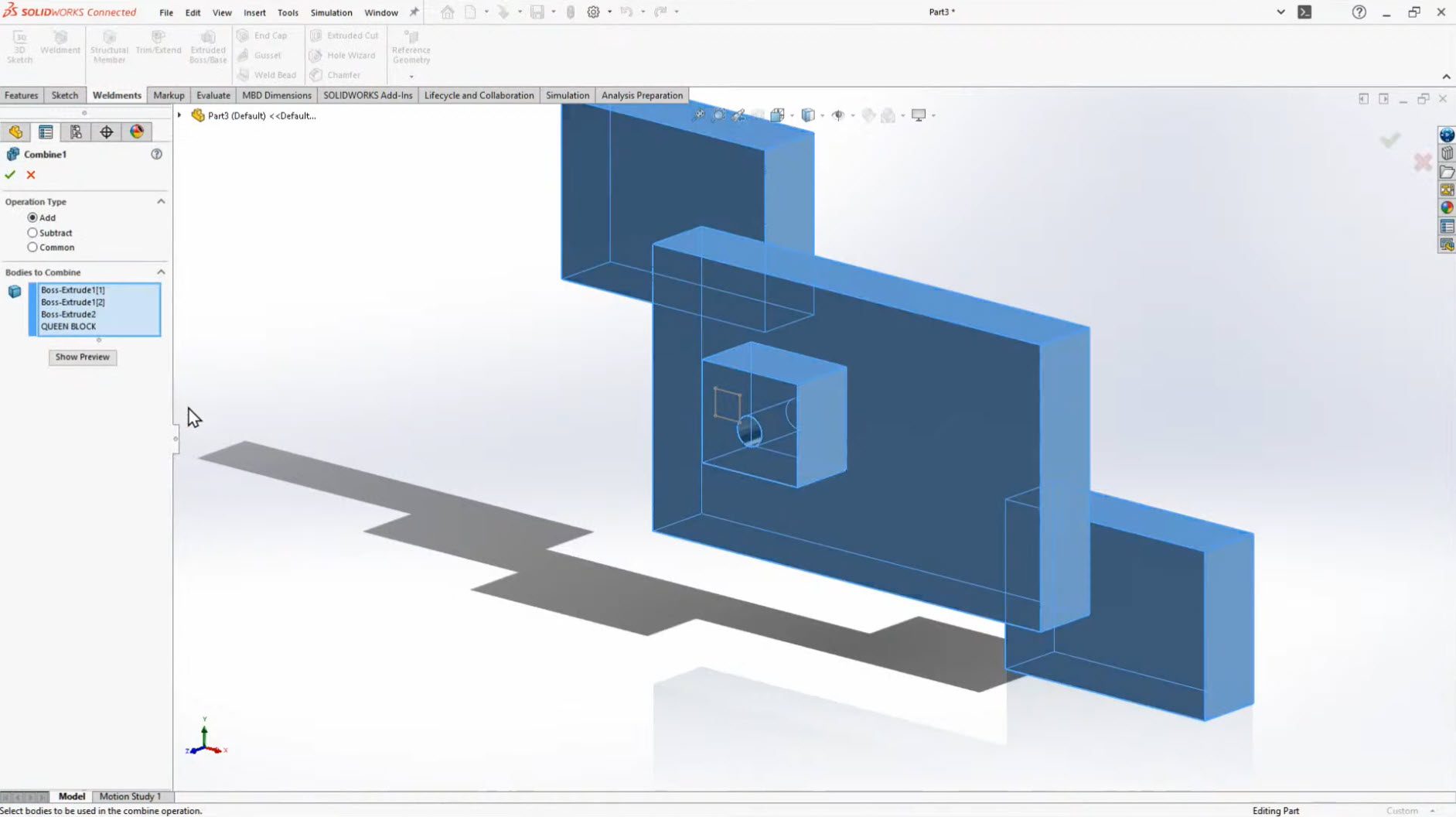Viewport: 1456px width, 817px height.
Task: Collapse the Operation Type section
Action: pos(161,201)
